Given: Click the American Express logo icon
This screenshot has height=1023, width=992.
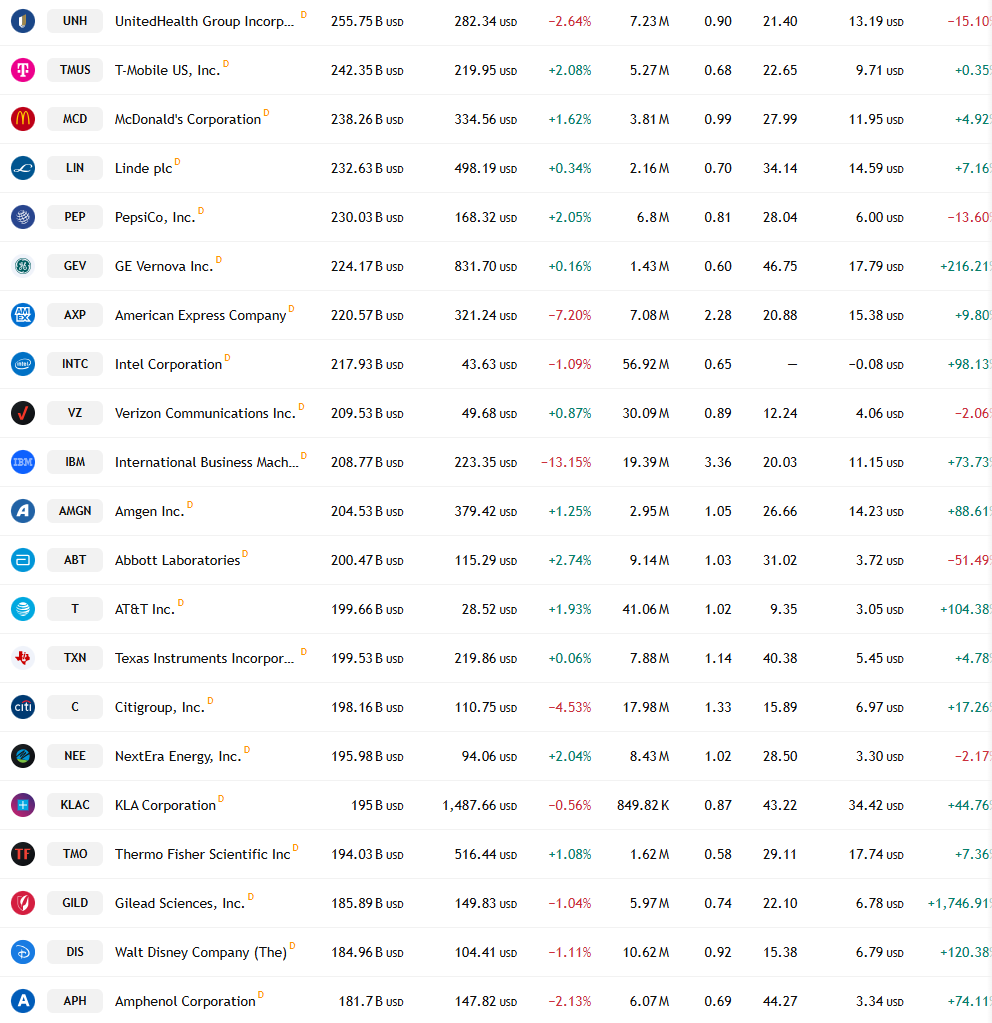Looking at the screenshot, I should point(23,314).
